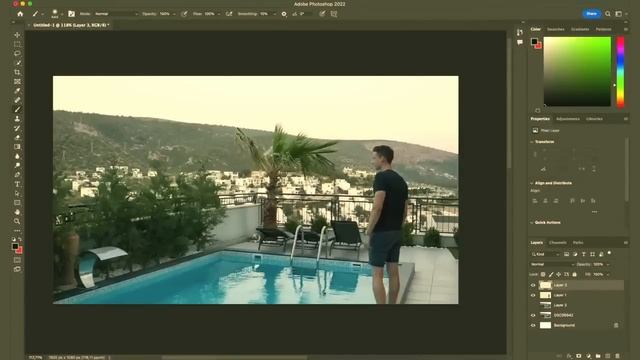Image resolution: width=640 pixels, height=360 pixels.
Task: Open smoothing options gear
Action: [x=284, y=14]
